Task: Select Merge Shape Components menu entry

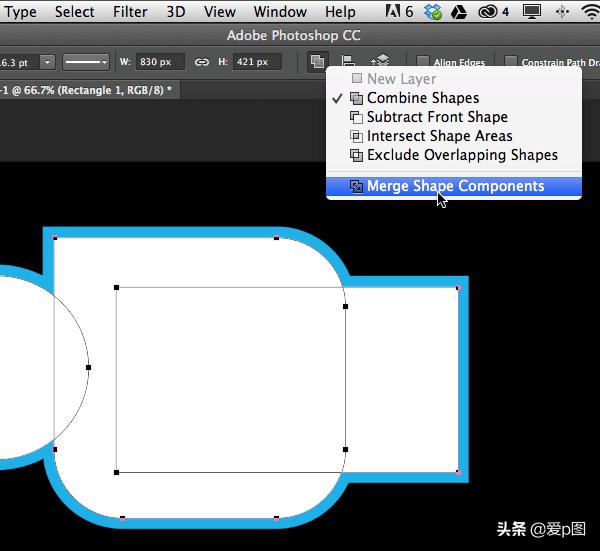Action: 455,186
